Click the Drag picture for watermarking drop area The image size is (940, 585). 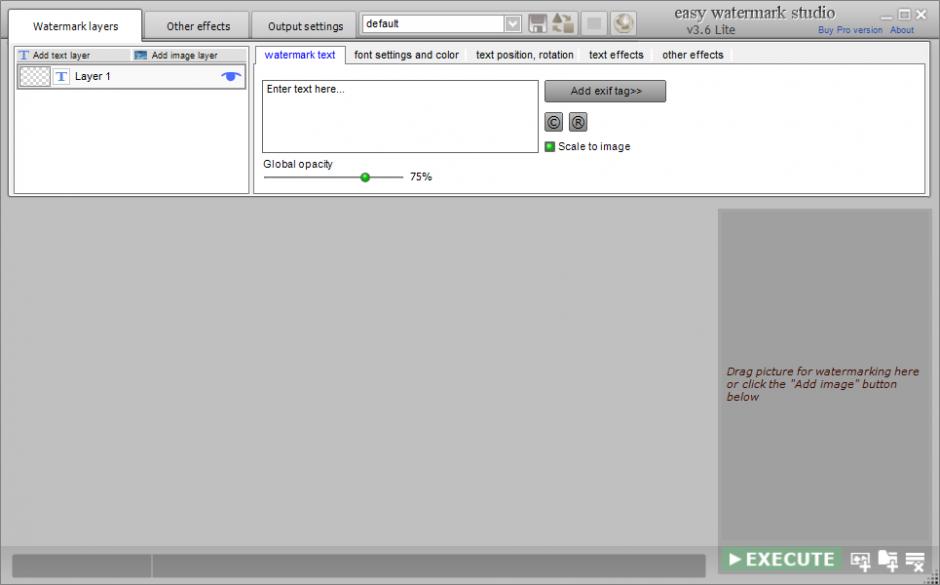pos(824,376)
